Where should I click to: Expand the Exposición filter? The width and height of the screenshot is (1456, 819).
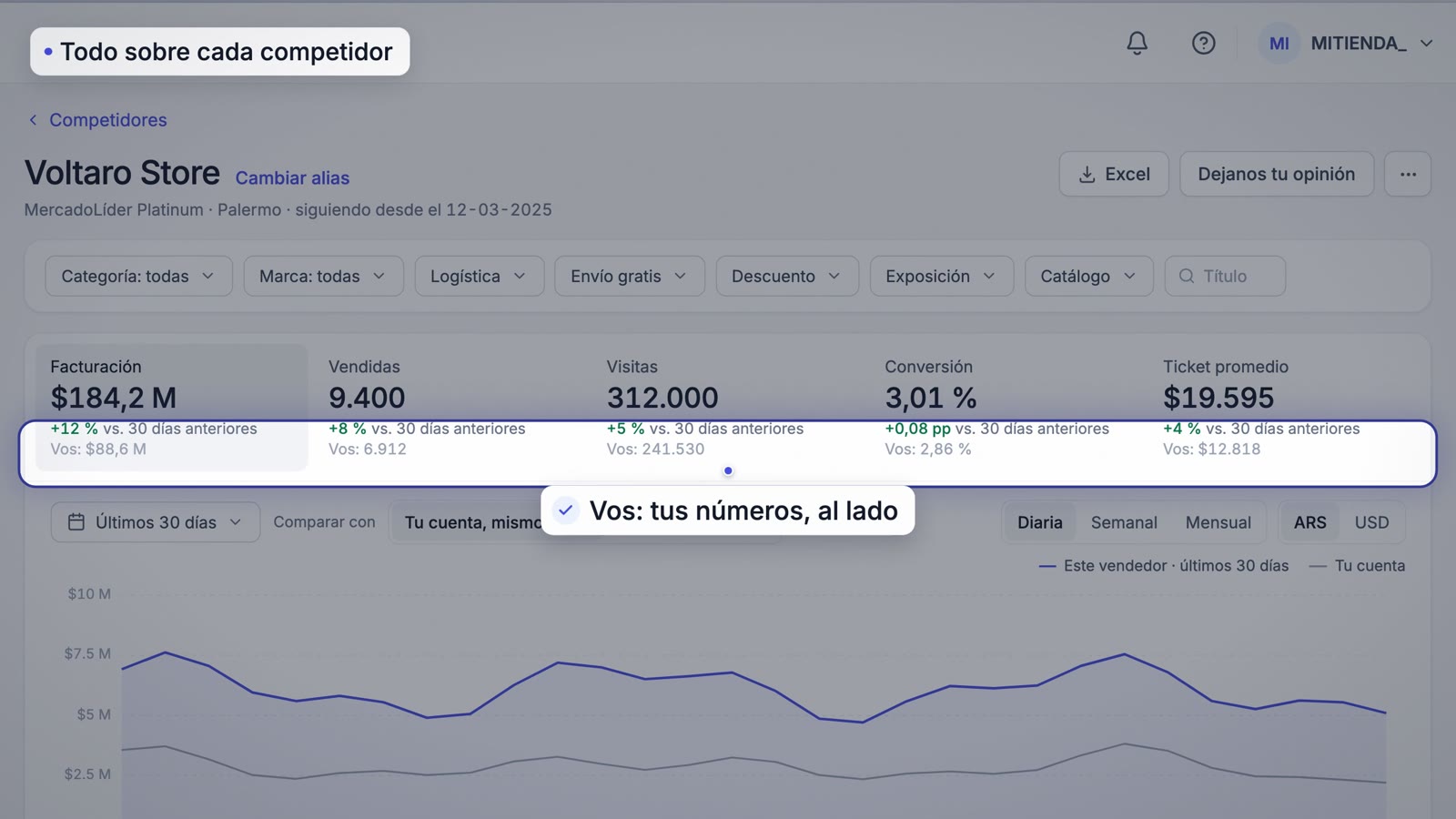[942, 276]
